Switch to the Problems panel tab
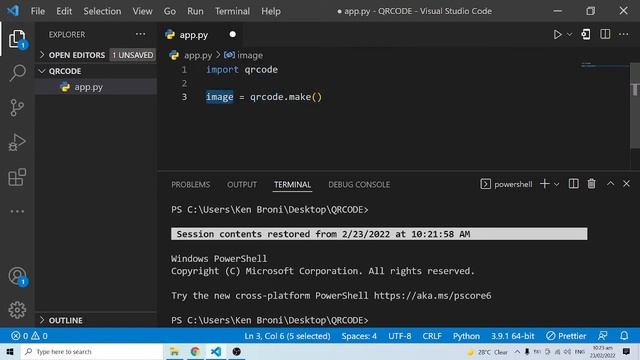Screen dimensions: 640x360 (191, 184)
